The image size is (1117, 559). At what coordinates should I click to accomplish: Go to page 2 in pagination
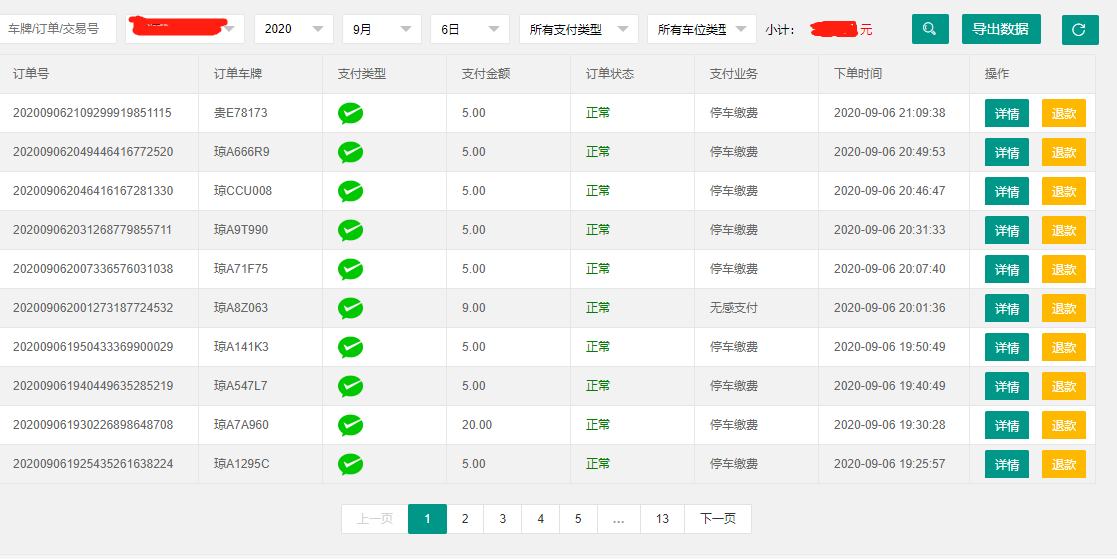(x=465, y=519)
